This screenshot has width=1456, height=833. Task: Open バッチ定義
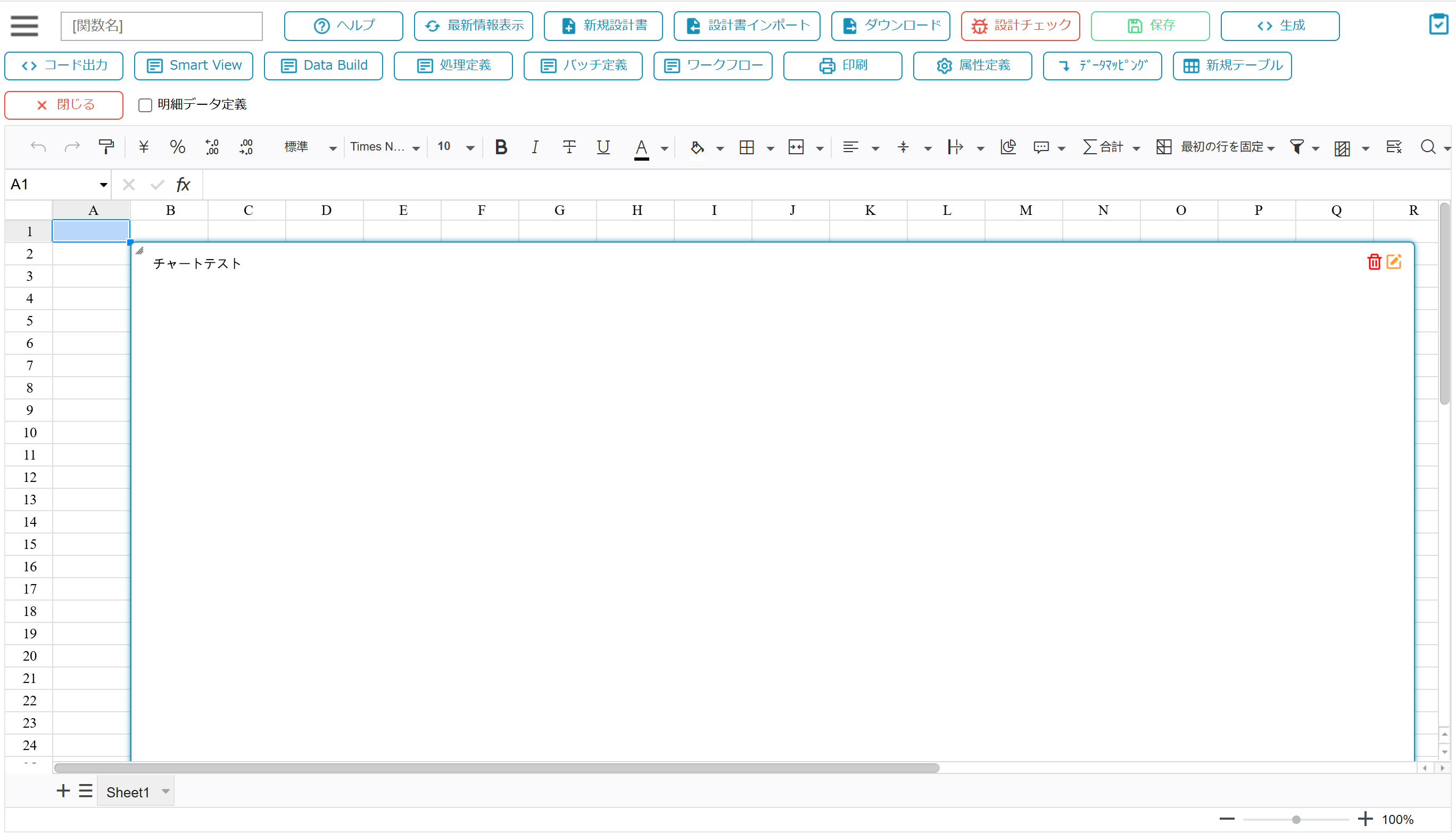tap(583, 65)
